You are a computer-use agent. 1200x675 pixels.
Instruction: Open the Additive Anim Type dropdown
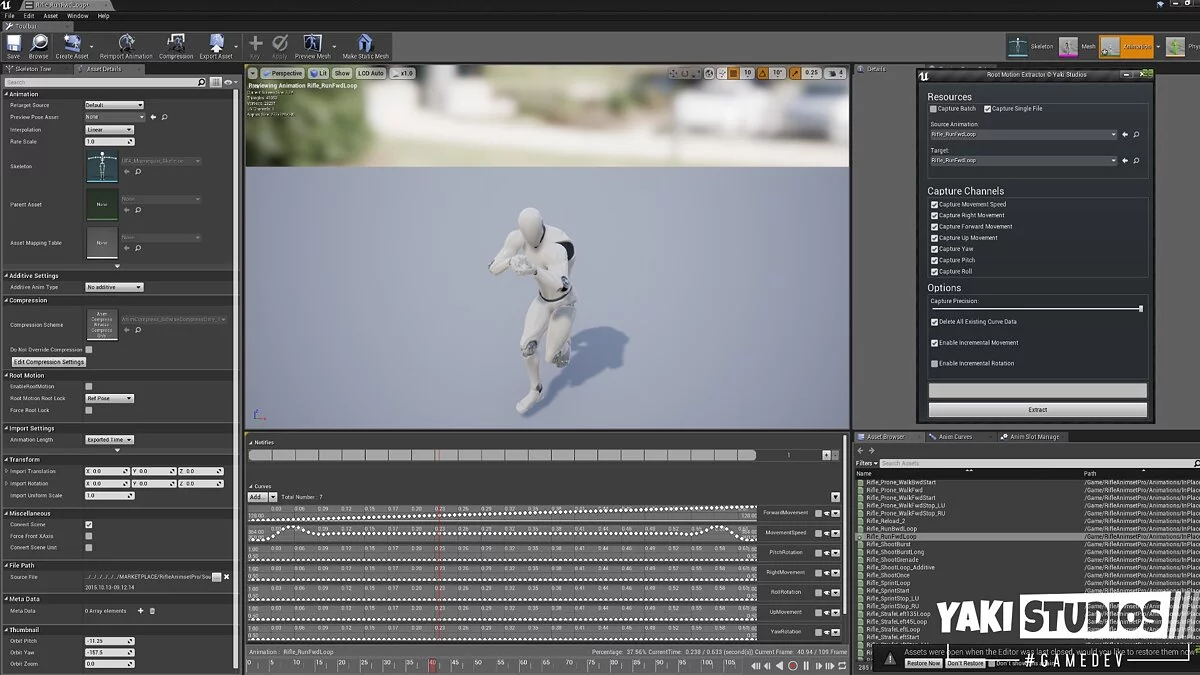pyautogui.click(x=114, y=287)
